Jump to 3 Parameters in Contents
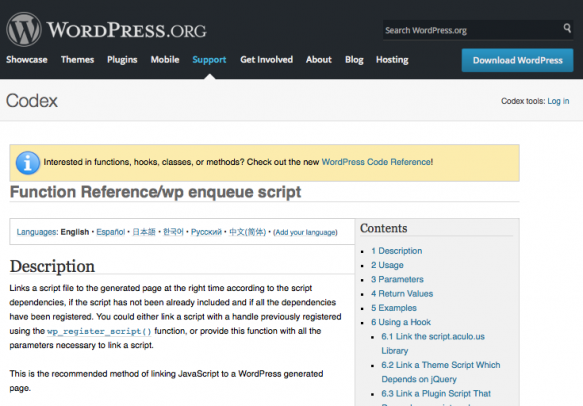583x406 pixels. (397, 279)
